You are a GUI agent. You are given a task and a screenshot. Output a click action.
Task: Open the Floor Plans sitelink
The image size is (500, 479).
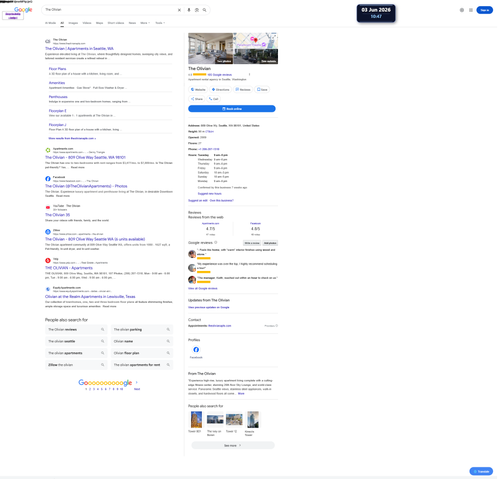pyautogui.click(x=57, y=69)
